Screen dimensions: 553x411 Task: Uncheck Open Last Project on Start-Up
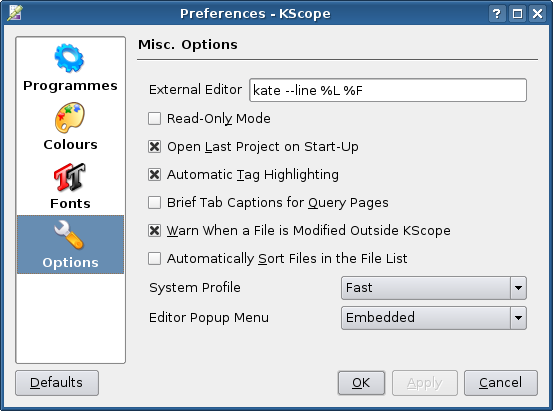pyautogui.click(x=154, y=146)
